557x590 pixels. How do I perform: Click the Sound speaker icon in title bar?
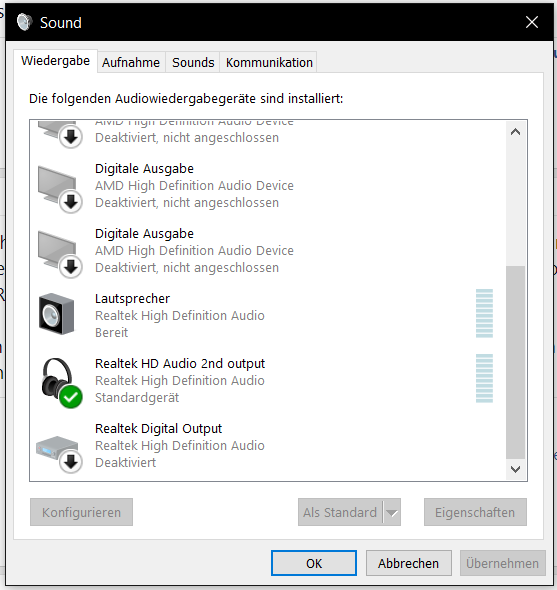(x=24, y=22)
